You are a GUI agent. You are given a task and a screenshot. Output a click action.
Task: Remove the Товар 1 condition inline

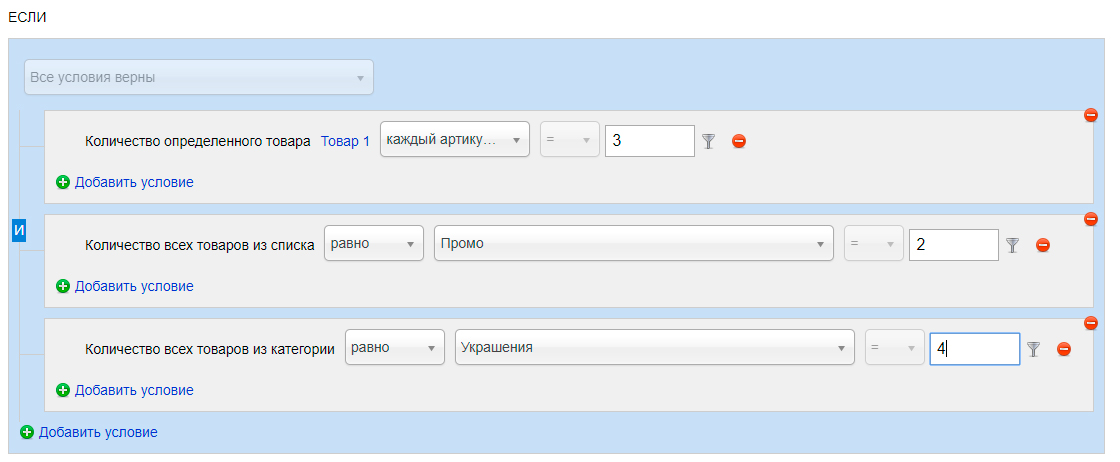739,141
